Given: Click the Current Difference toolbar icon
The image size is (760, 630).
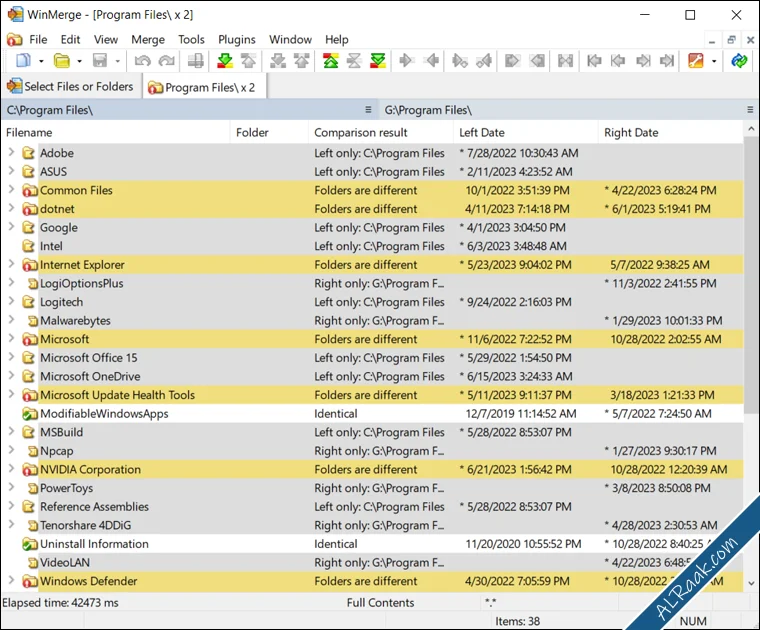Looking at the screenshot, I should coord(354,61).
